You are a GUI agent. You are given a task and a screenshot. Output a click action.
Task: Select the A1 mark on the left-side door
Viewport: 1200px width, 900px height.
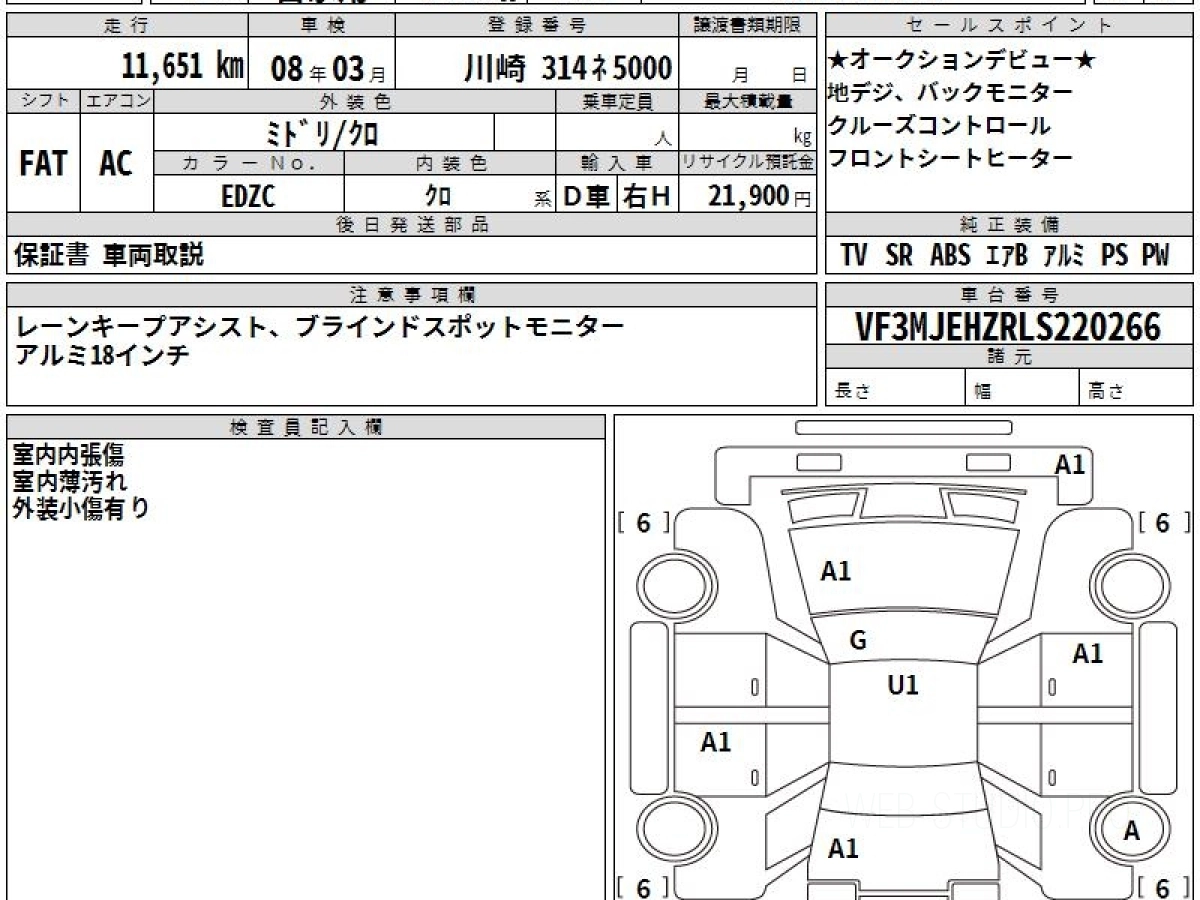(x=716, y=742)
